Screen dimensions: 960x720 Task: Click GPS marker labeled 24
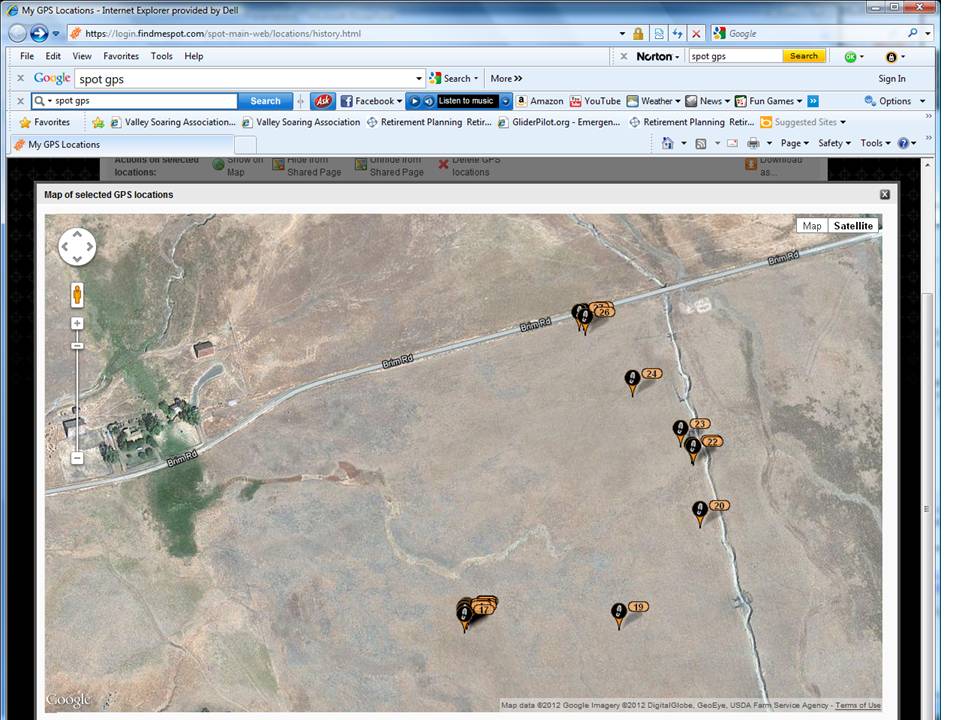(x=632, y=380)
